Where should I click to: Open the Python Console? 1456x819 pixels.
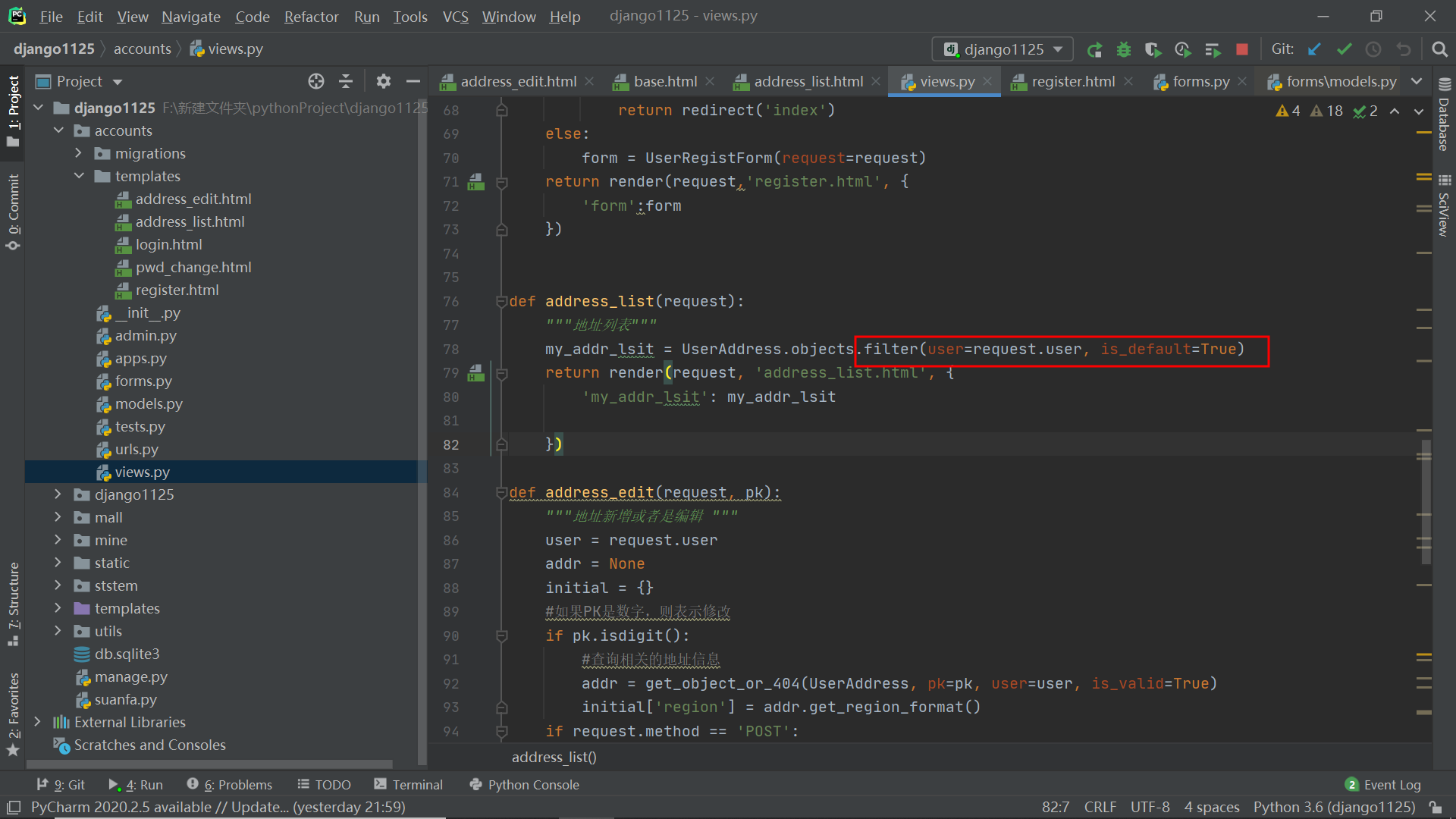524,784
